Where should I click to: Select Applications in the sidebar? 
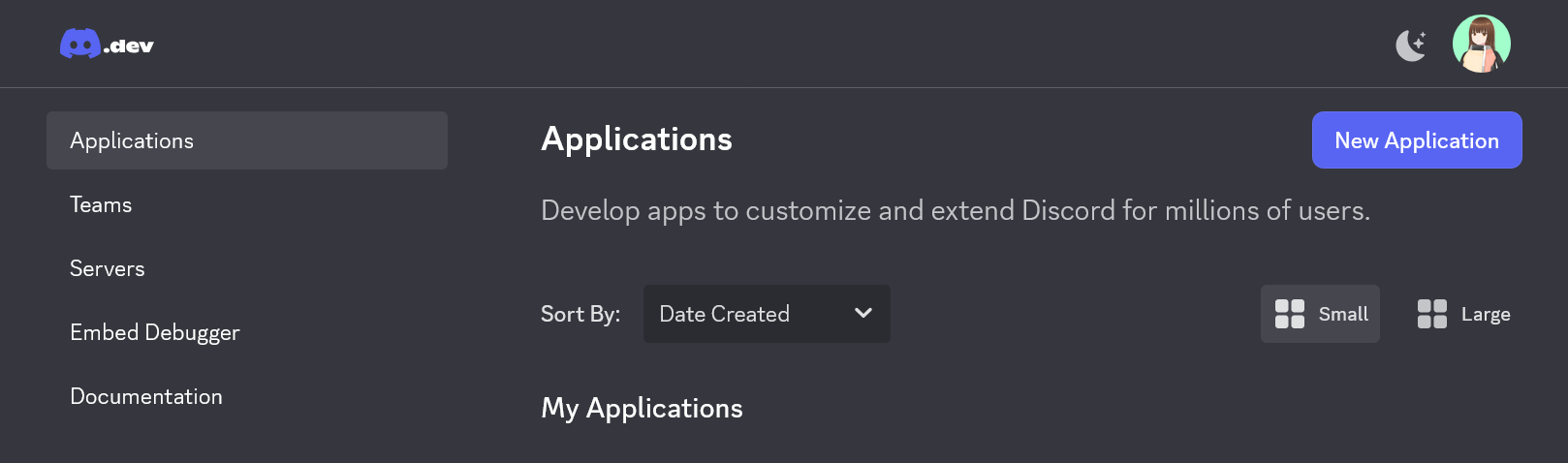point(247,140)
